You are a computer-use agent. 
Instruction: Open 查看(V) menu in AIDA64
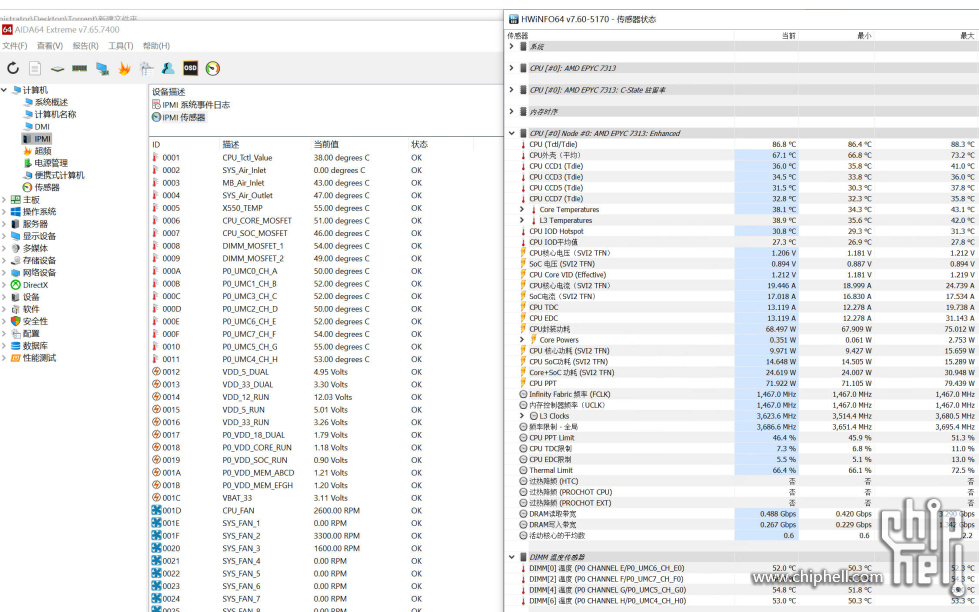(49, 46)
